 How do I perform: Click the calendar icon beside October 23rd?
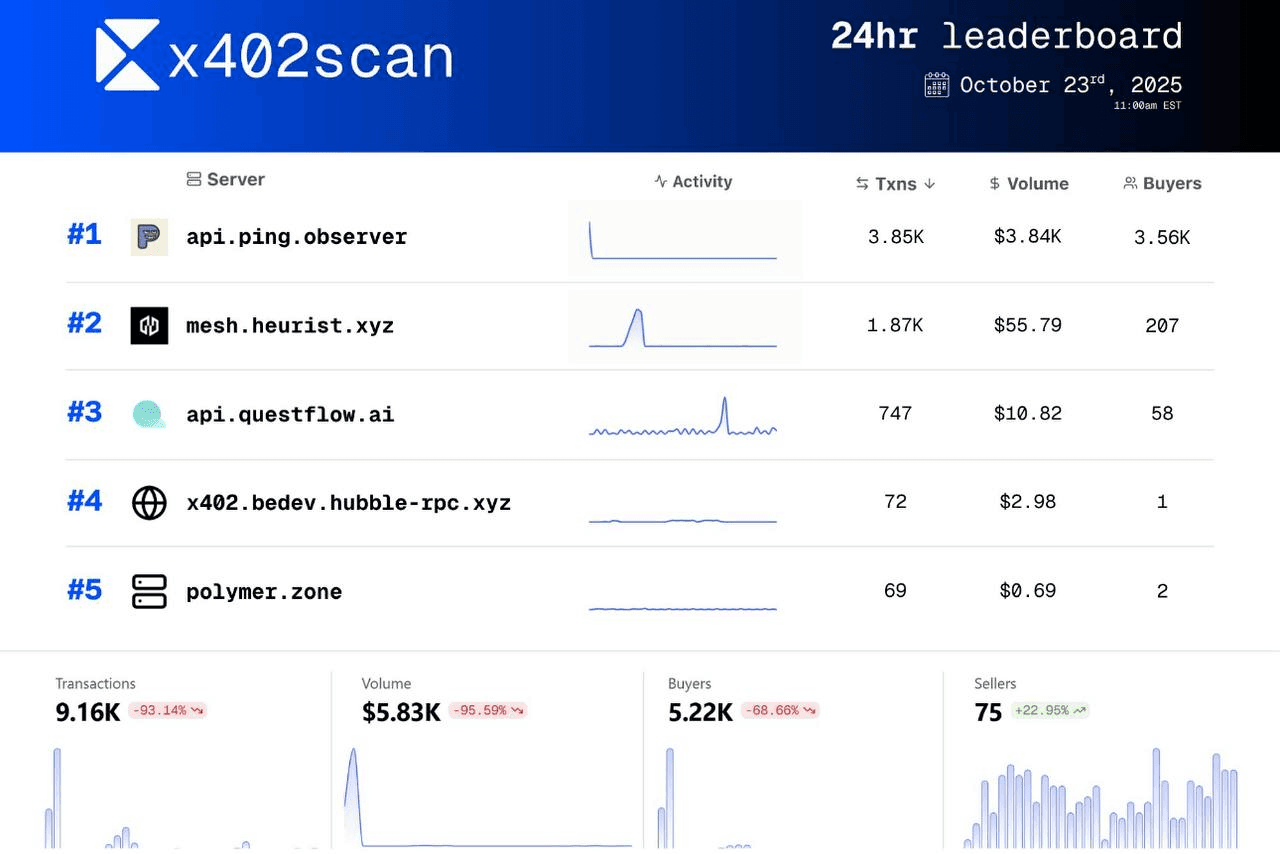[936, 85]
